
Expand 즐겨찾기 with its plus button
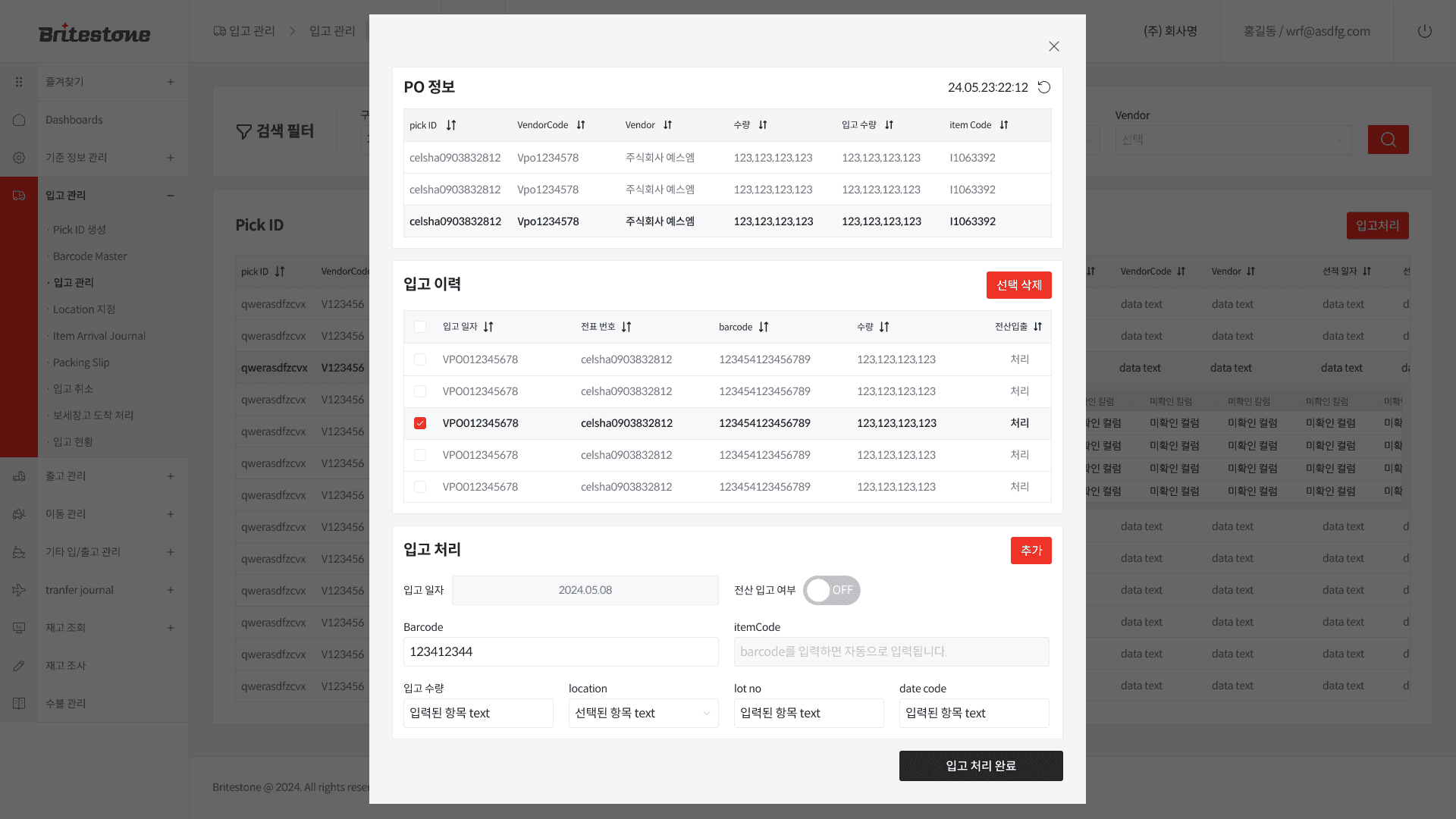pyautogui.click(x=171, y=82)
